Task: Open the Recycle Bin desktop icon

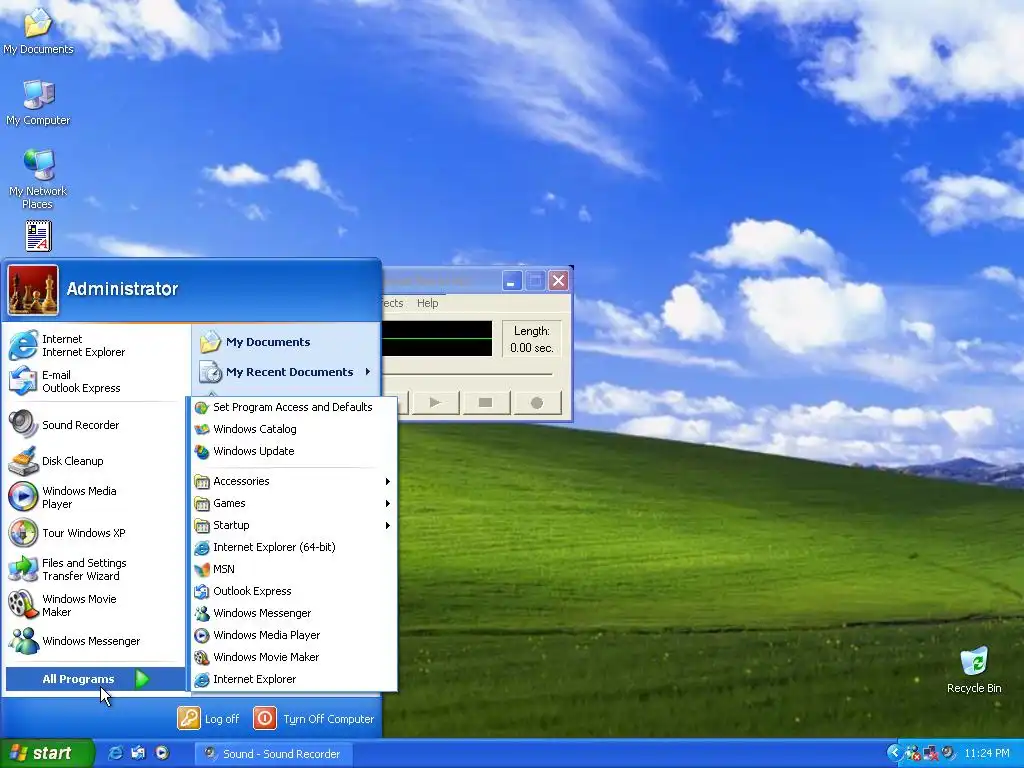Action: [974, 669]
